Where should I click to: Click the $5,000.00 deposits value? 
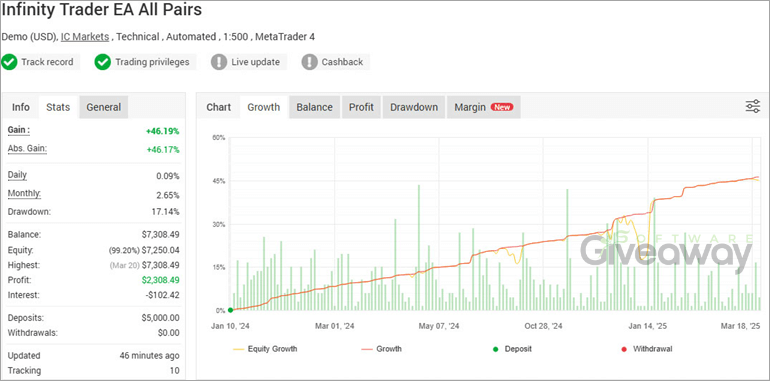[x=160, y=318]
